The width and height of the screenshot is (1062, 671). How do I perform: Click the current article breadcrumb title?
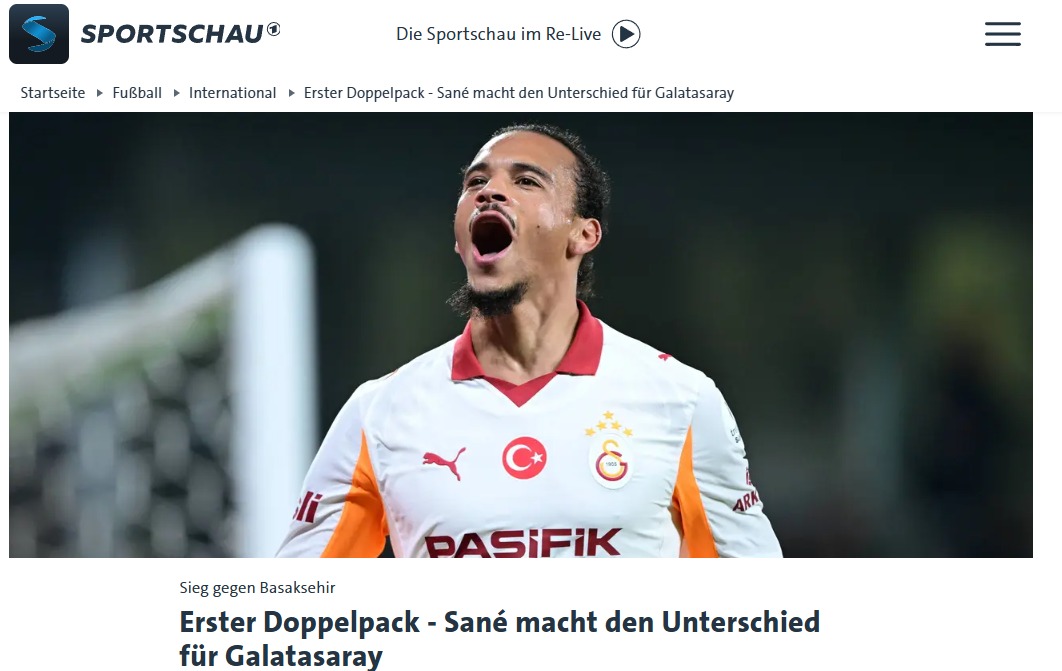click(x=519, y=93)
